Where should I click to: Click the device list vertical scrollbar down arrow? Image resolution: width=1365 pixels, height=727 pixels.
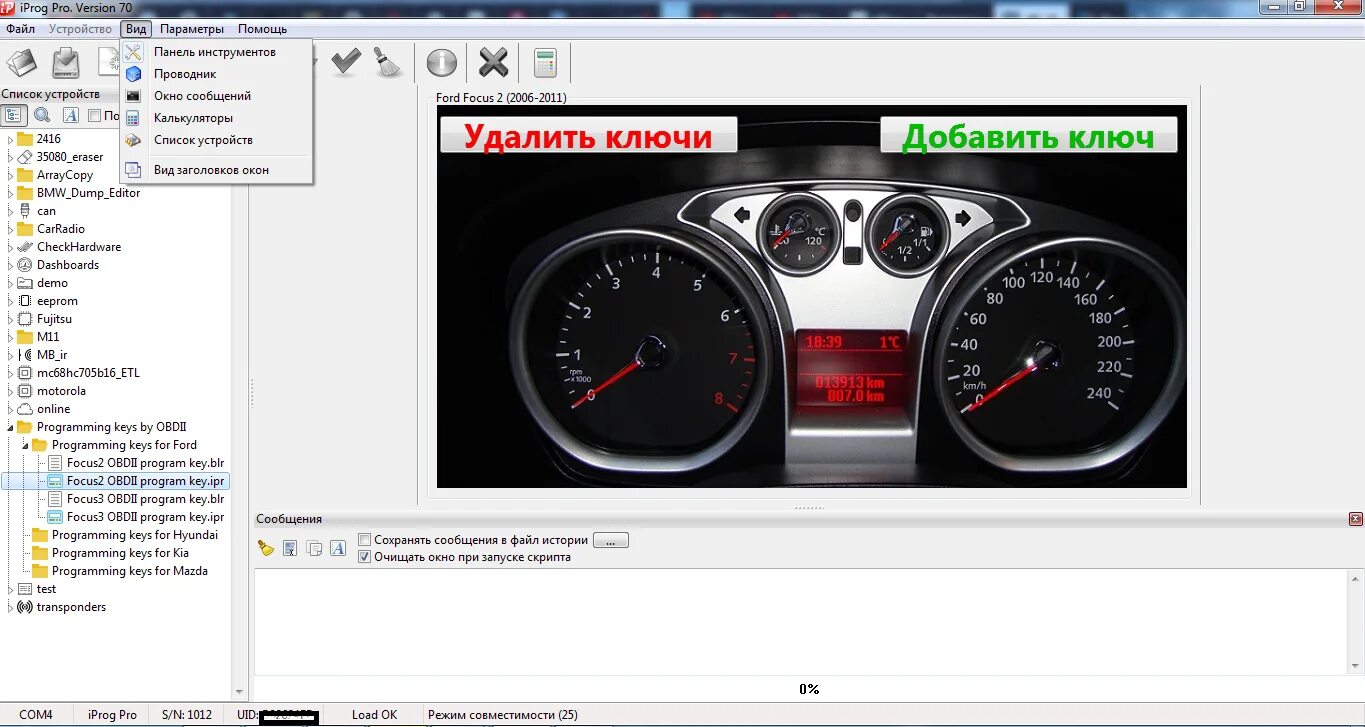coord(239,691)
